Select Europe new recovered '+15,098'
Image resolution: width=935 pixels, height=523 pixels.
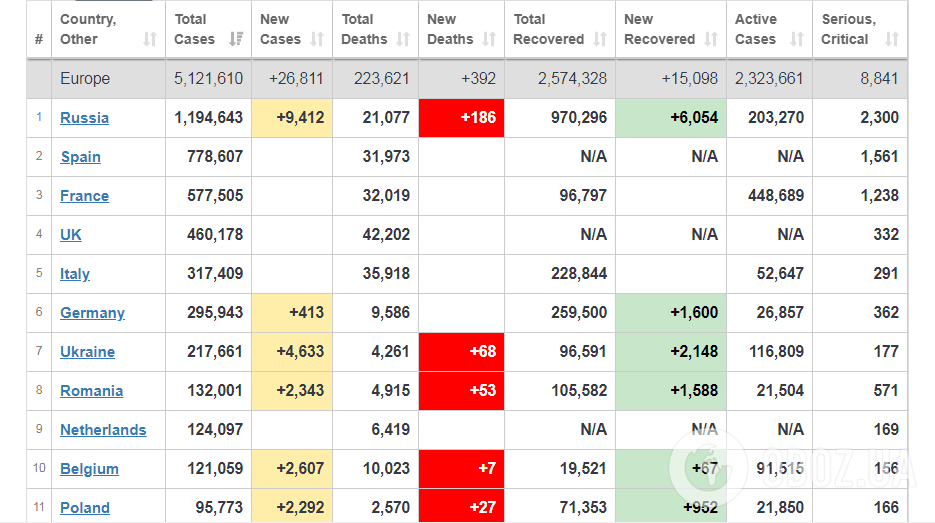(x=689, y=79)
